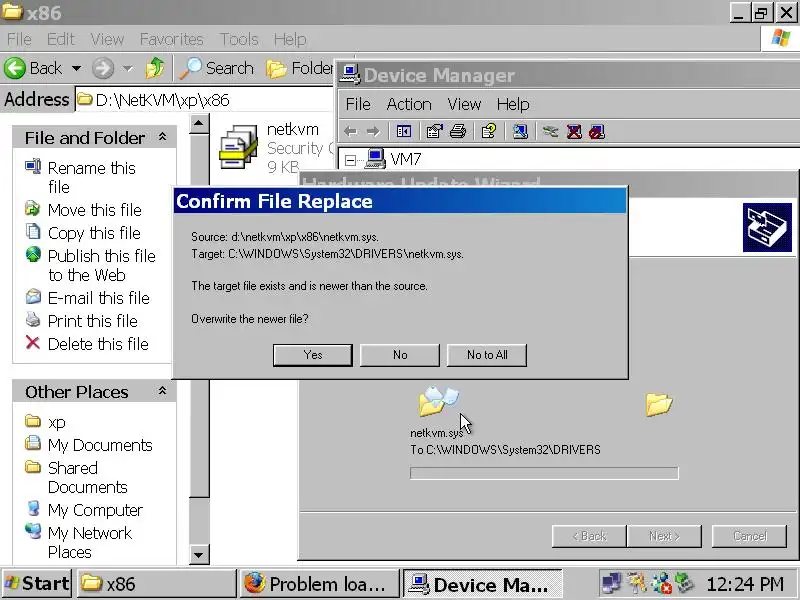
Task: Click No in Confirm File Replace dialog
Action: click(x=400, y=355)
